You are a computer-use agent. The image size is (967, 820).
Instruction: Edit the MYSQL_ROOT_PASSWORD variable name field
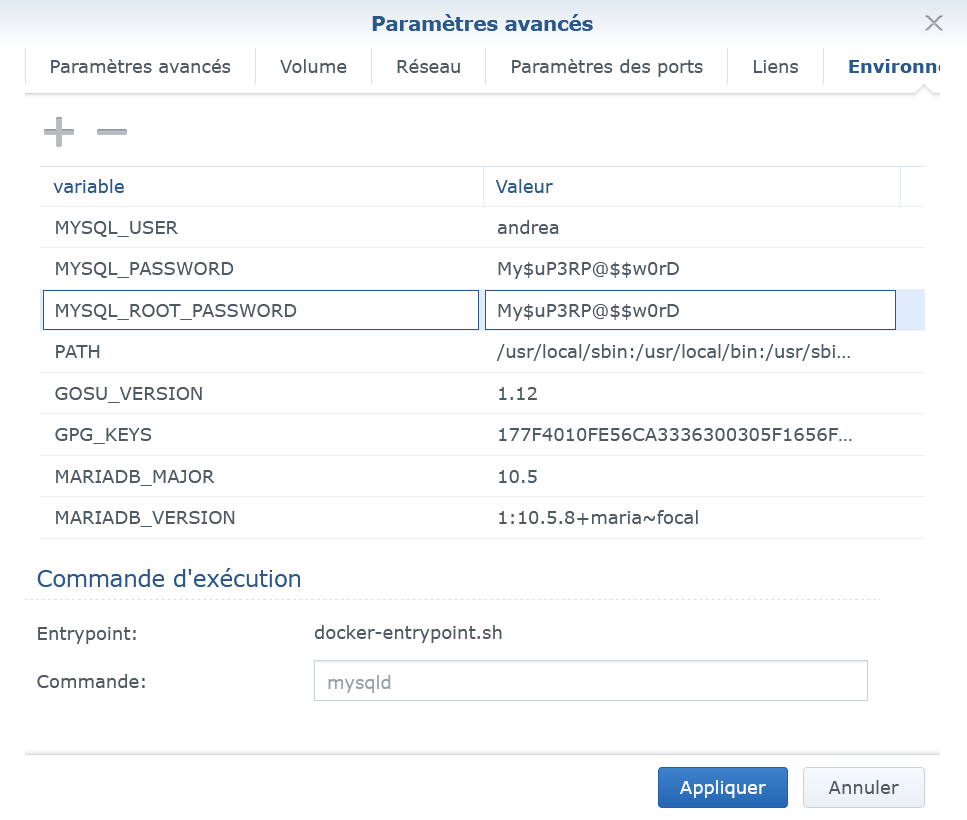(260, 310)
